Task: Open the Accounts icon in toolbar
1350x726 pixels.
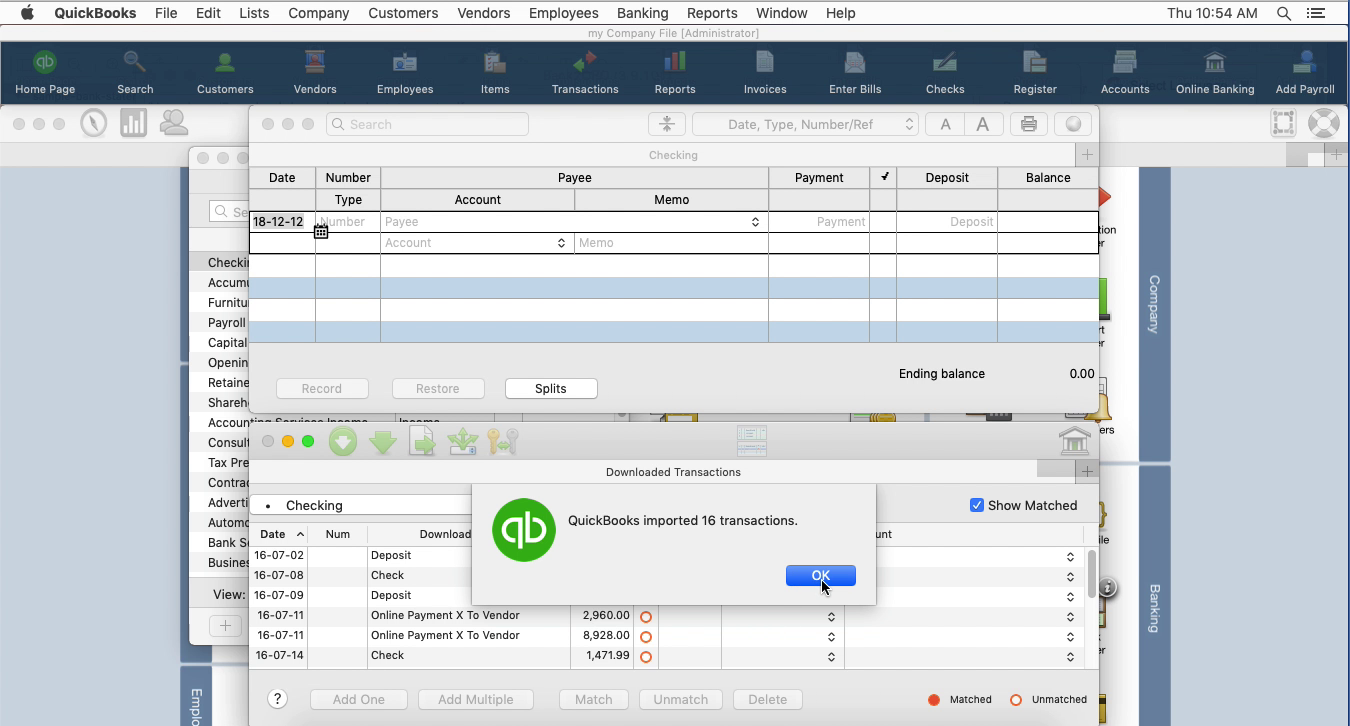Action: 1125,72
